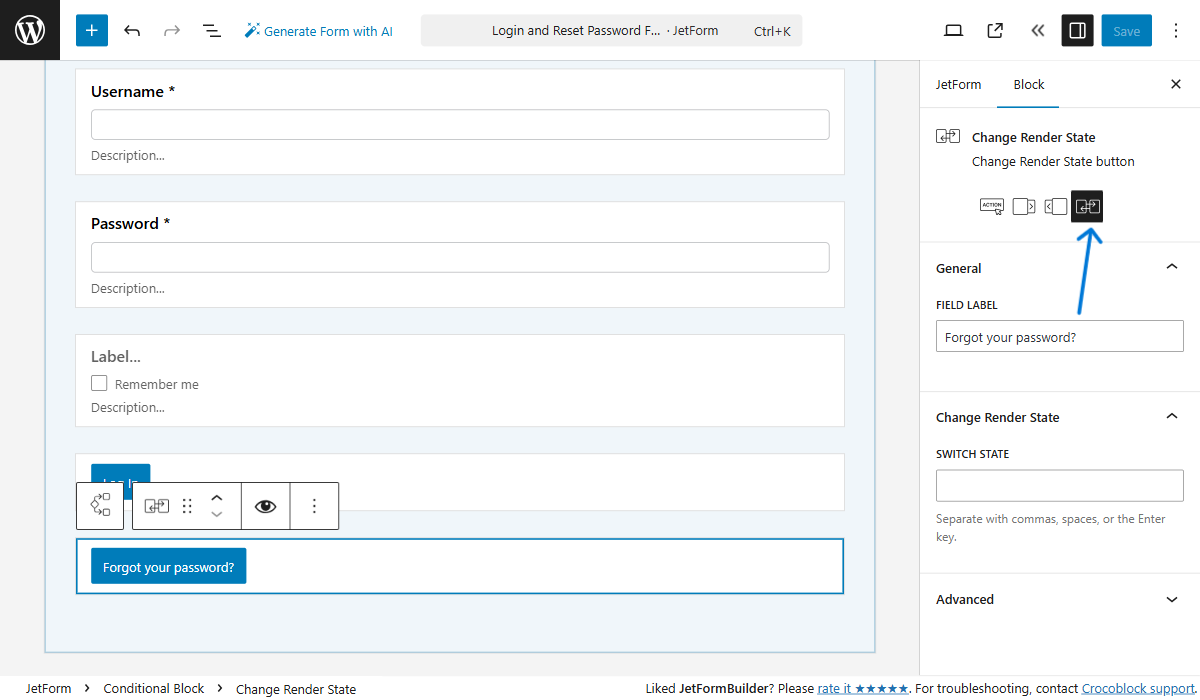Select the Action Button block variation
Screen dimensions: 1200x700
click(991, 206)
